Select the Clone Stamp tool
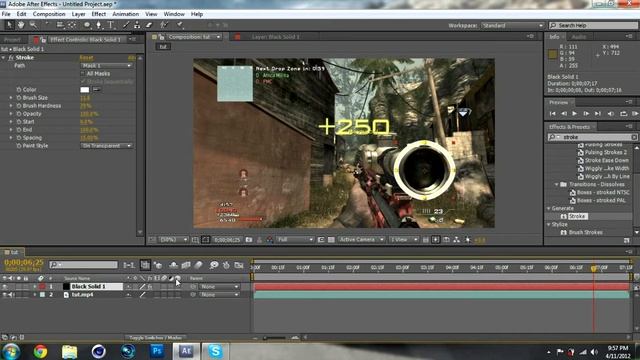Viewport: 640px width, 360px height. click(137, 25)
